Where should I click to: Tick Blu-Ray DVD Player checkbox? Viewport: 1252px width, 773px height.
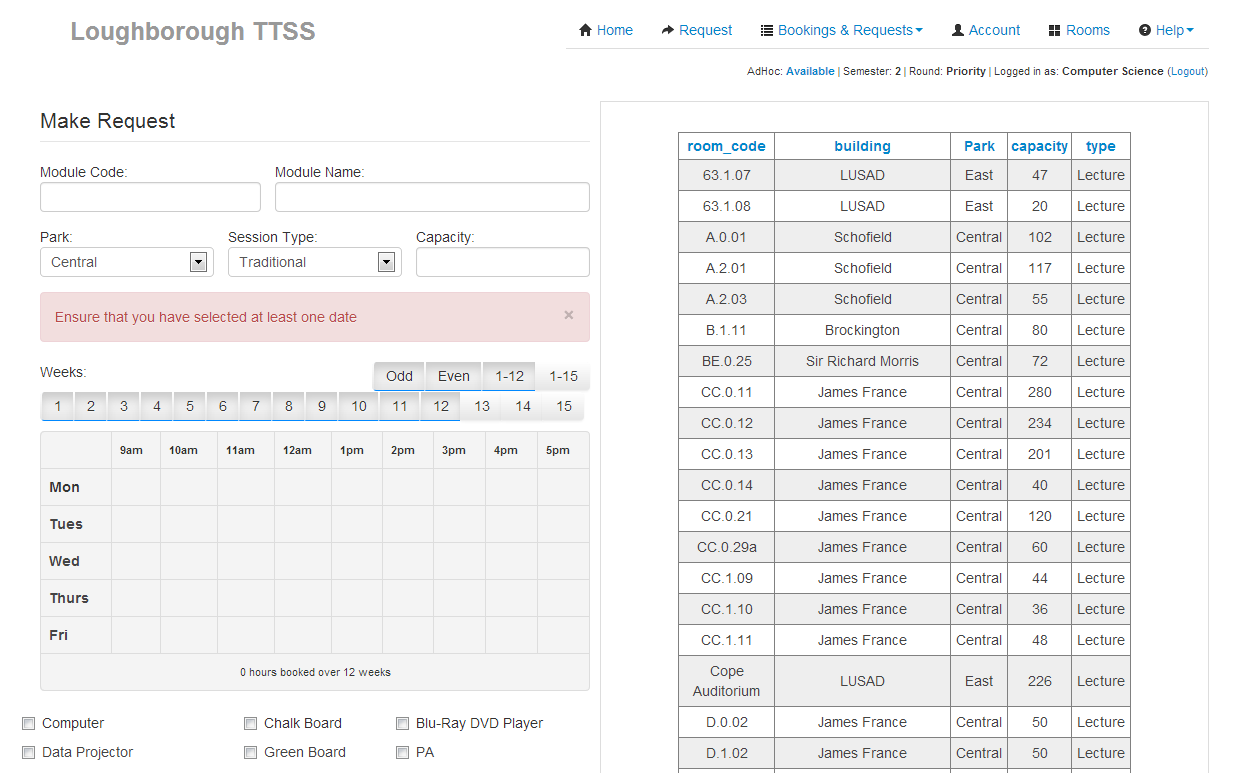tap(403, 724)
